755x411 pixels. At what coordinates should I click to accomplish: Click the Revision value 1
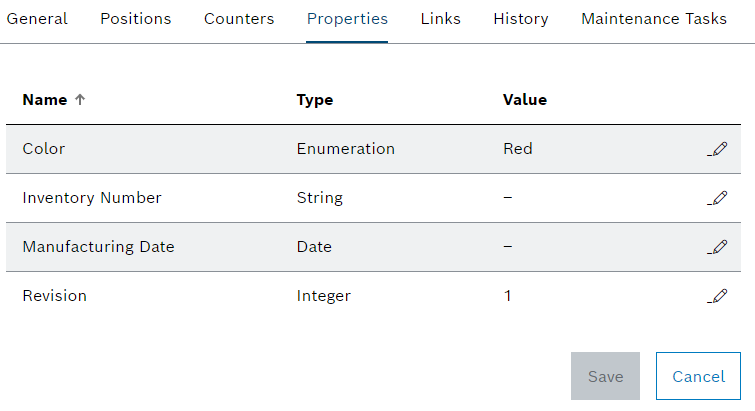pyautogui.click(x=508, y=296)
